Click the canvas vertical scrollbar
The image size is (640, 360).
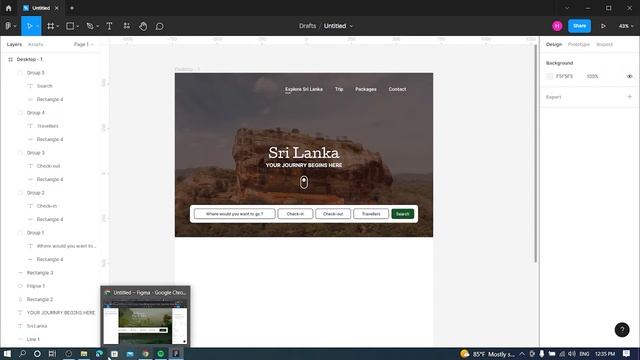[536, 153]
